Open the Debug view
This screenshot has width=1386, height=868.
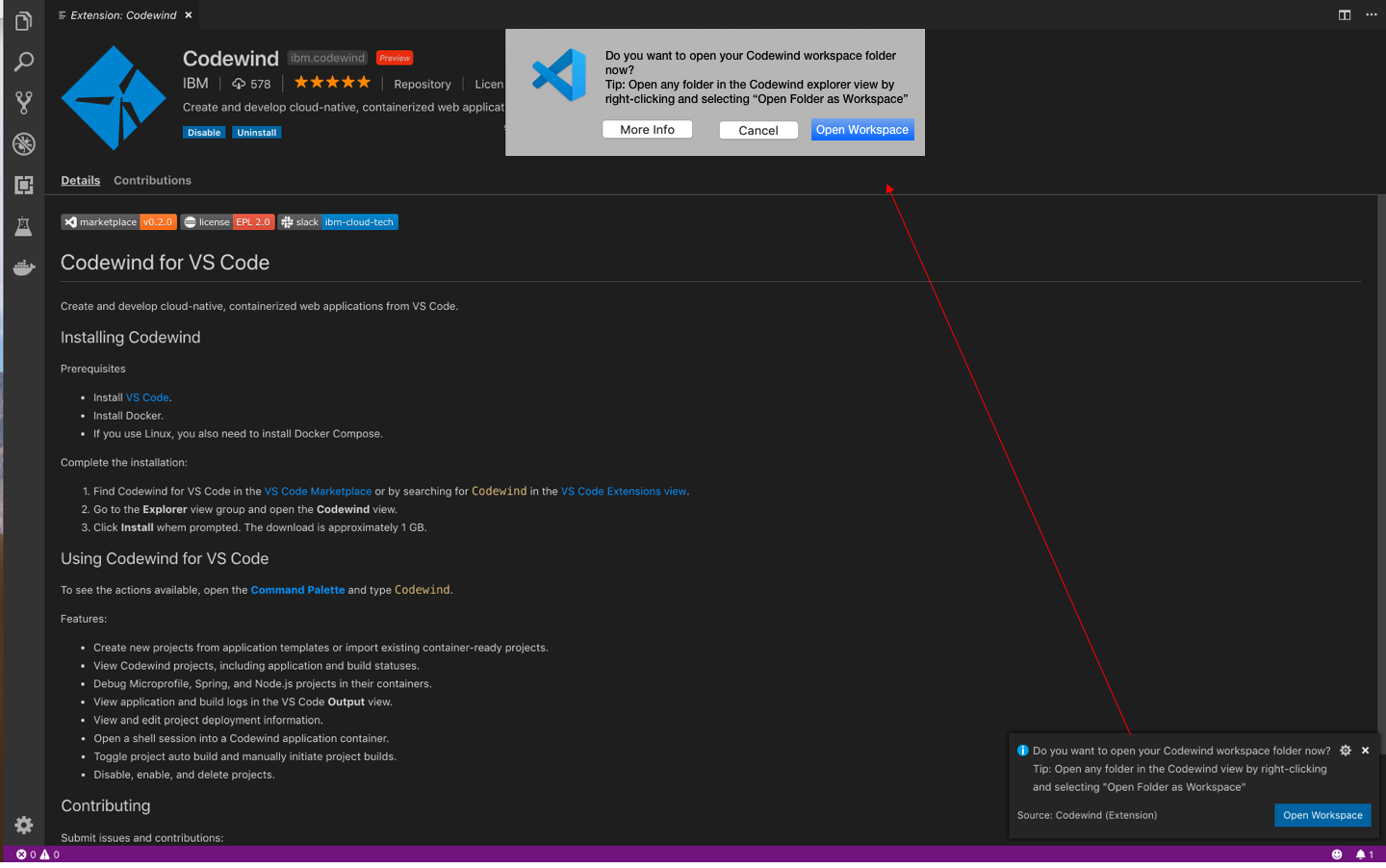(23, 143)
